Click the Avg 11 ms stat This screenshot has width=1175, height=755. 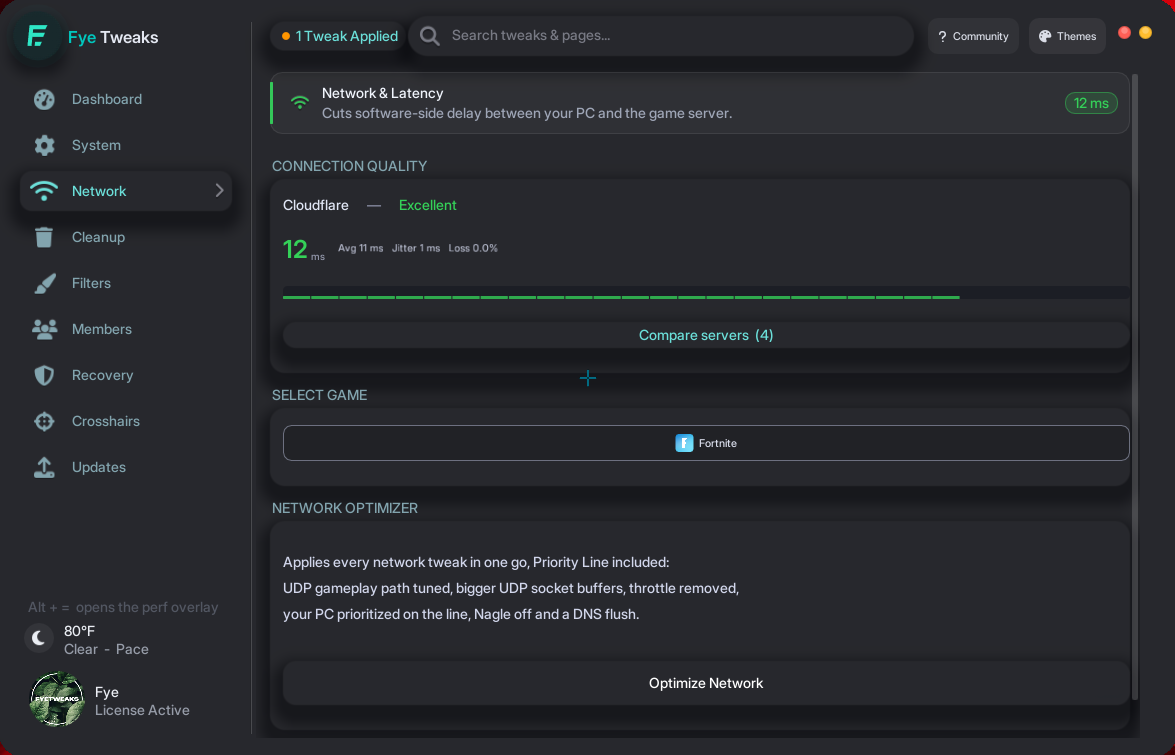click(x=360, y=248)
